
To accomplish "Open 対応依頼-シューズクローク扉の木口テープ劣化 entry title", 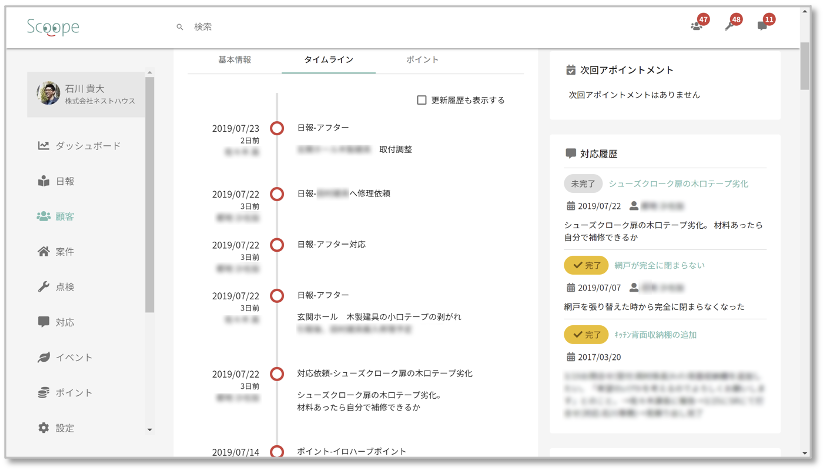I will pyautogui.click(x=385, y=373).
